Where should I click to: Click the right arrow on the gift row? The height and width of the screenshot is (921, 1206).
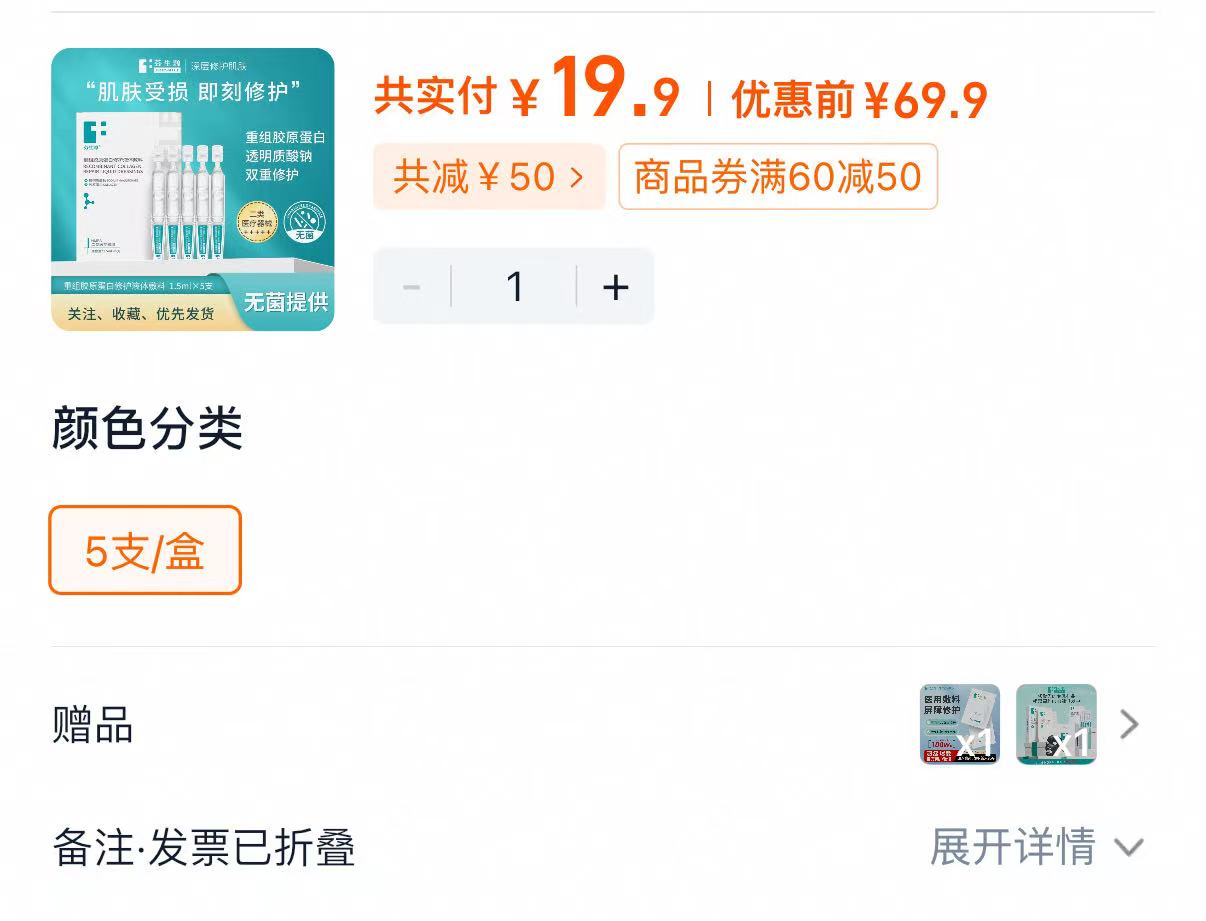(1129, 724)
